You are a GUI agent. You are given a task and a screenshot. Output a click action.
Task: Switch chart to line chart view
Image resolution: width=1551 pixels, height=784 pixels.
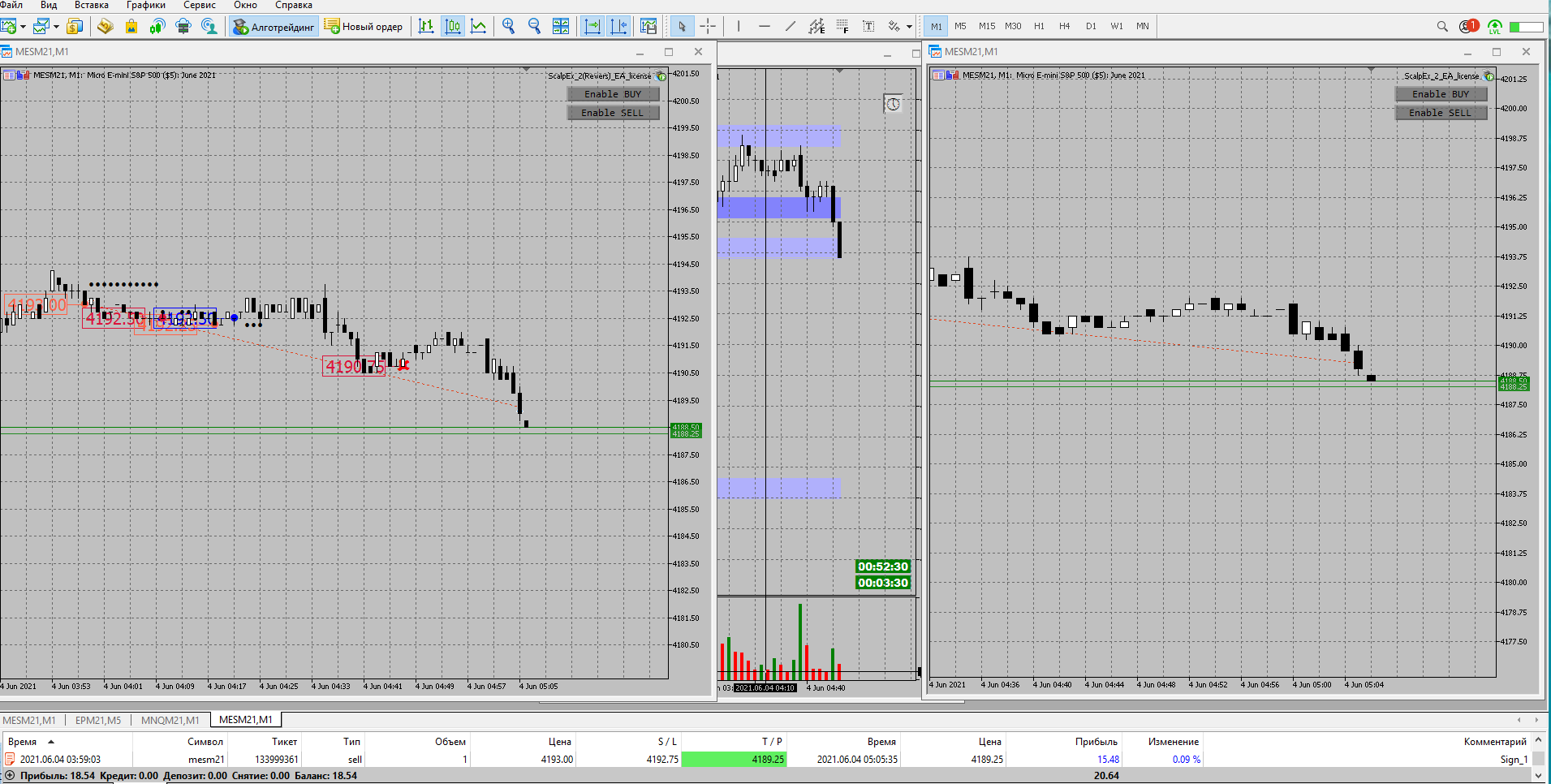tap(479, 27)
